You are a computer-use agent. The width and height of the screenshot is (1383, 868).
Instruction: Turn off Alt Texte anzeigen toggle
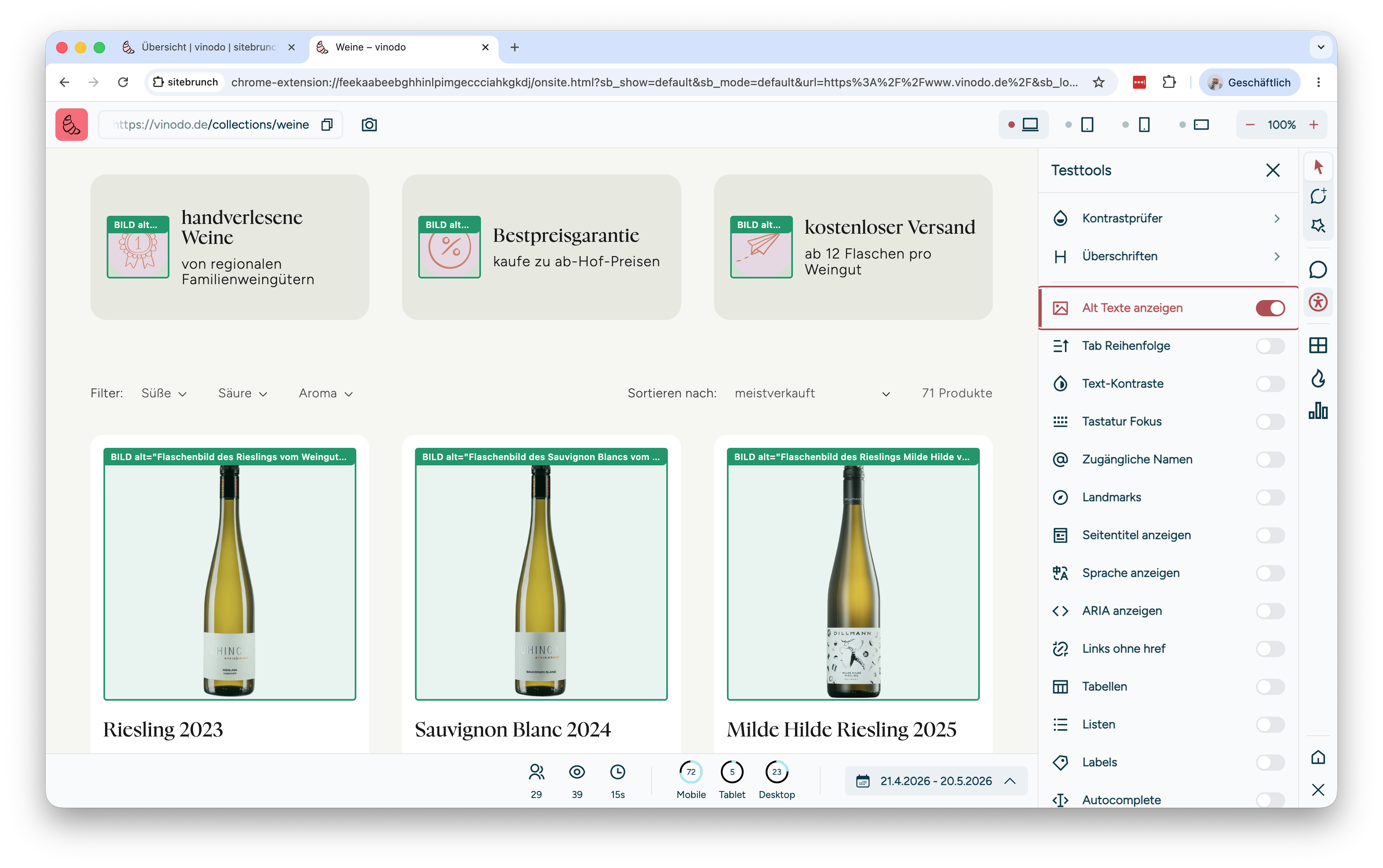pos(1270,308)
